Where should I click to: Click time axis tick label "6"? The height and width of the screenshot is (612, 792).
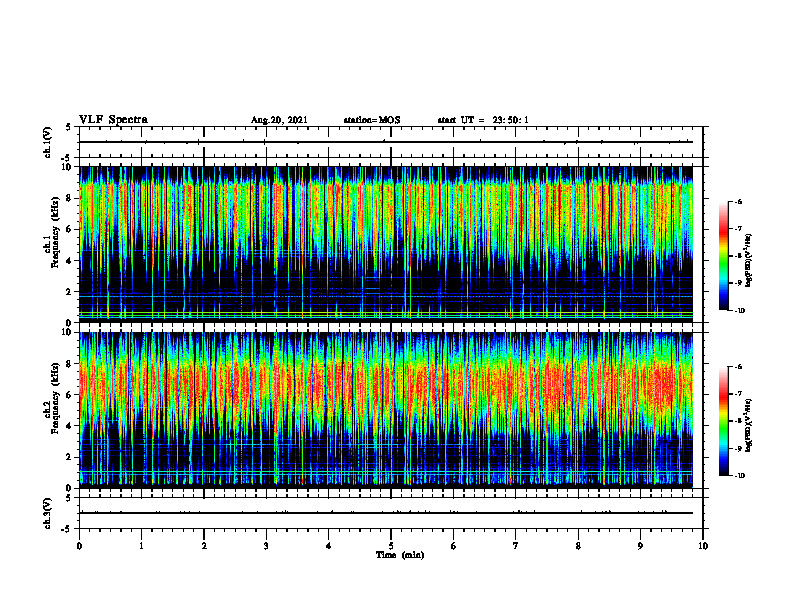pos(454,546)
